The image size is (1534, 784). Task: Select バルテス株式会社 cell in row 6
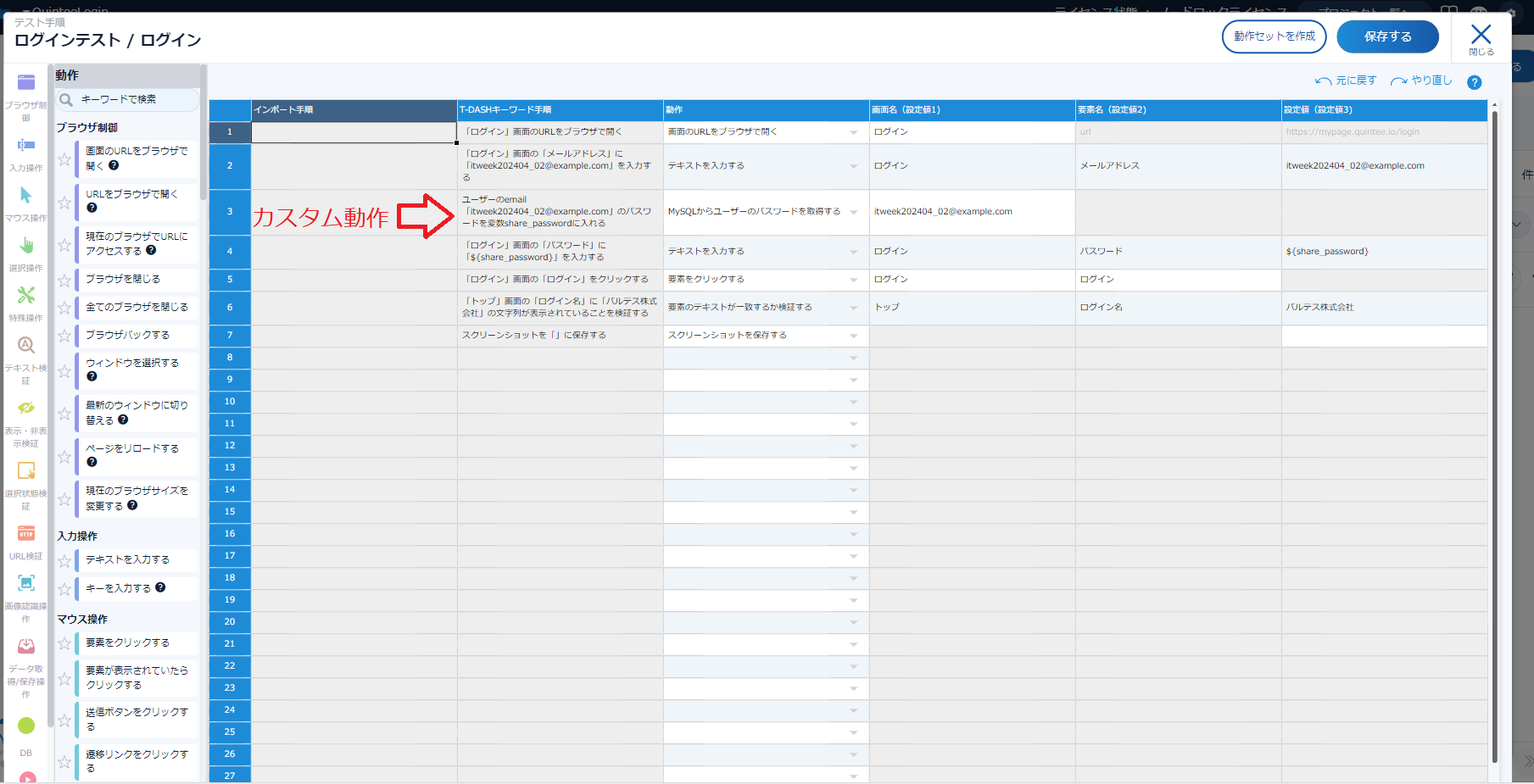(x=1384, y=308)
